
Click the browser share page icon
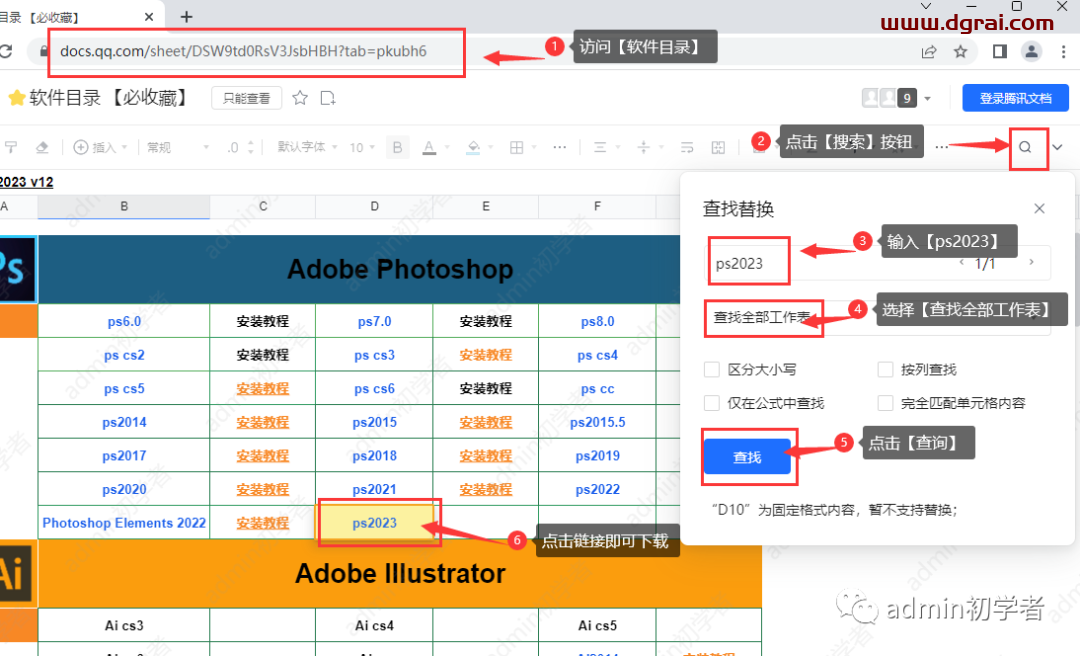click(928, 51)
